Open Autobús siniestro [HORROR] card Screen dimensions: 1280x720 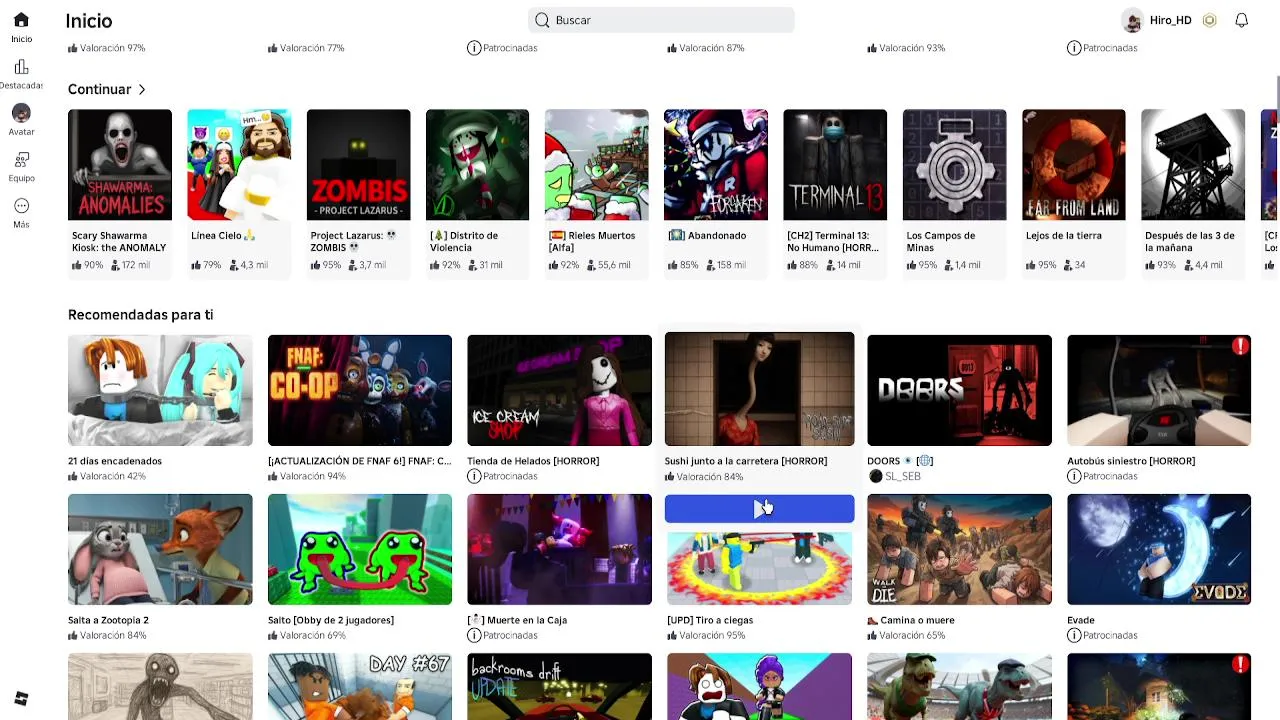pyautogui.click(x=1159, y=390)
